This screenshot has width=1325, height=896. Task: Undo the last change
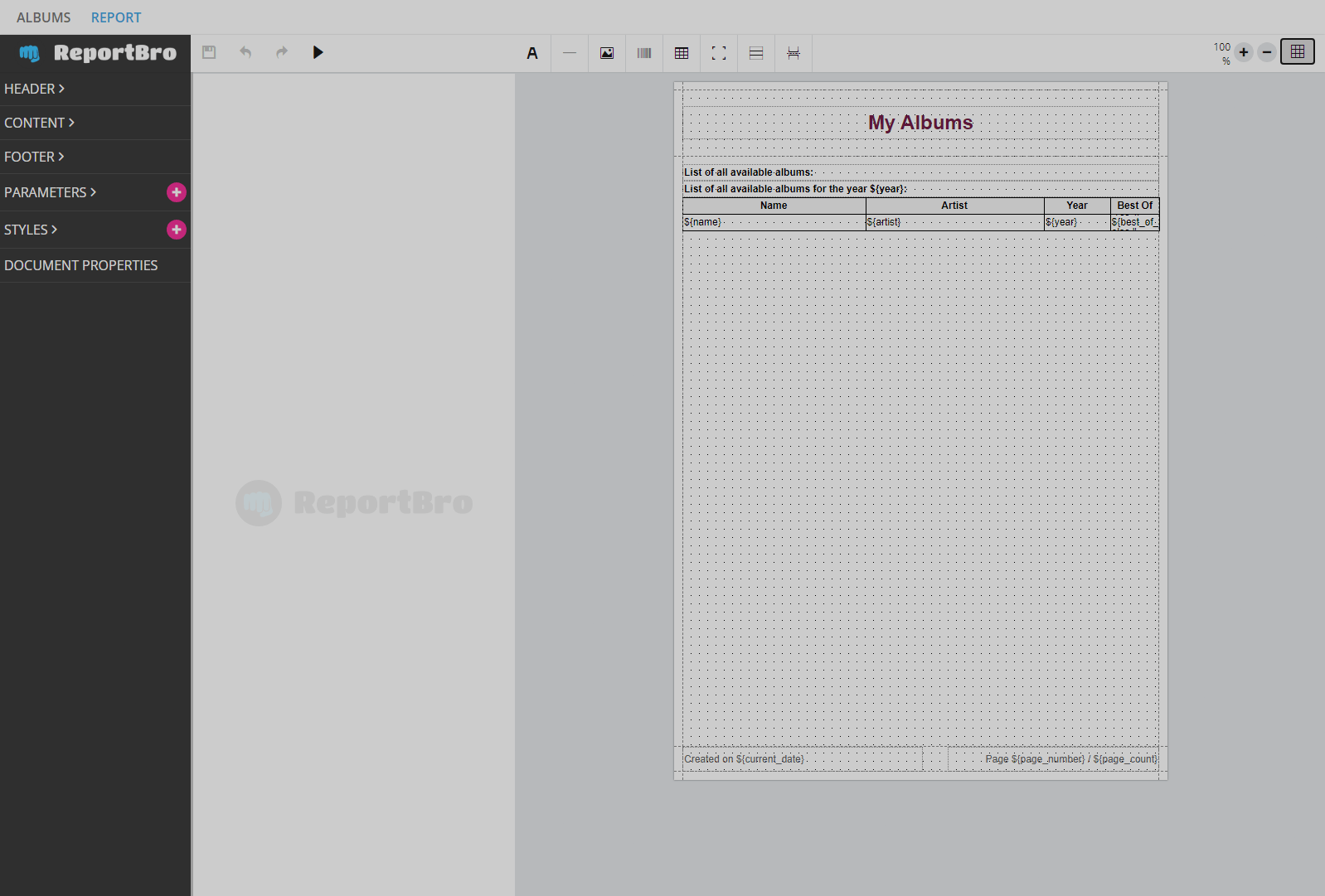pyautogui.click(x=245, y=52)
